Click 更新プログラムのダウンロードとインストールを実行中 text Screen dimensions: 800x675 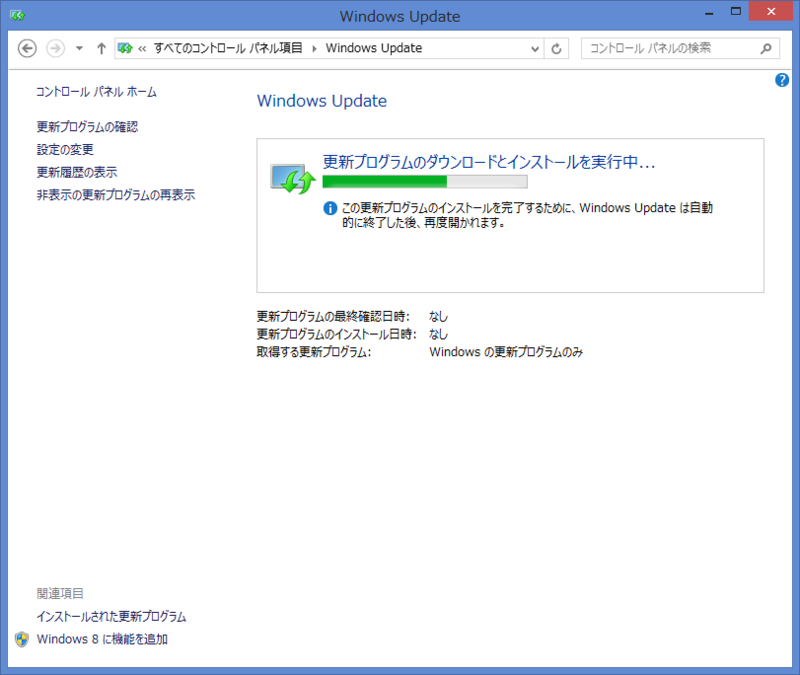(x=489, y=162)
